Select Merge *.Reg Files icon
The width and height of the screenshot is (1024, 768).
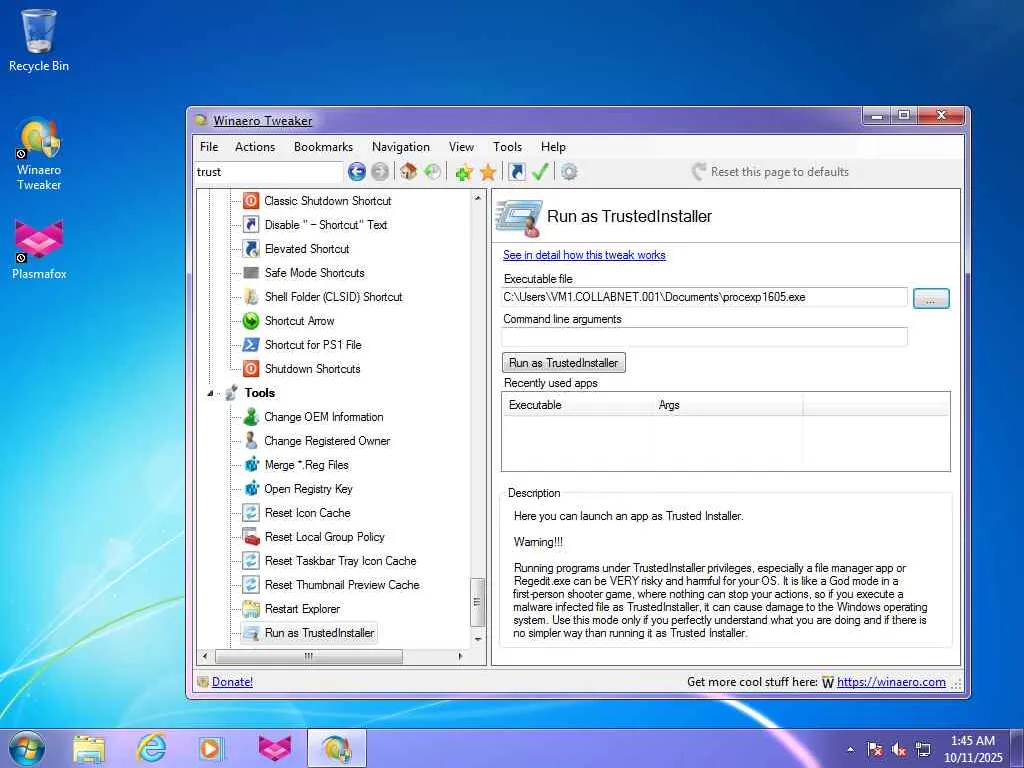pos(251,465)
